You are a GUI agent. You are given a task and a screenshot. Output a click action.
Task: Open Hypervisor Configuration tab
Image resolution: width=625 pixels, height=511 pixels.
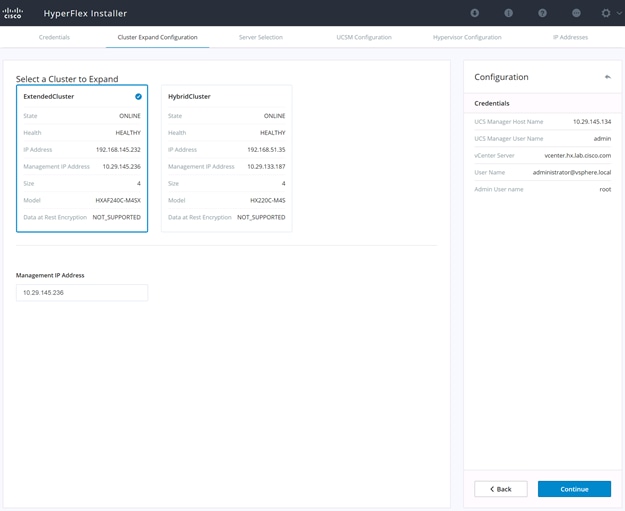pos(467,37)
